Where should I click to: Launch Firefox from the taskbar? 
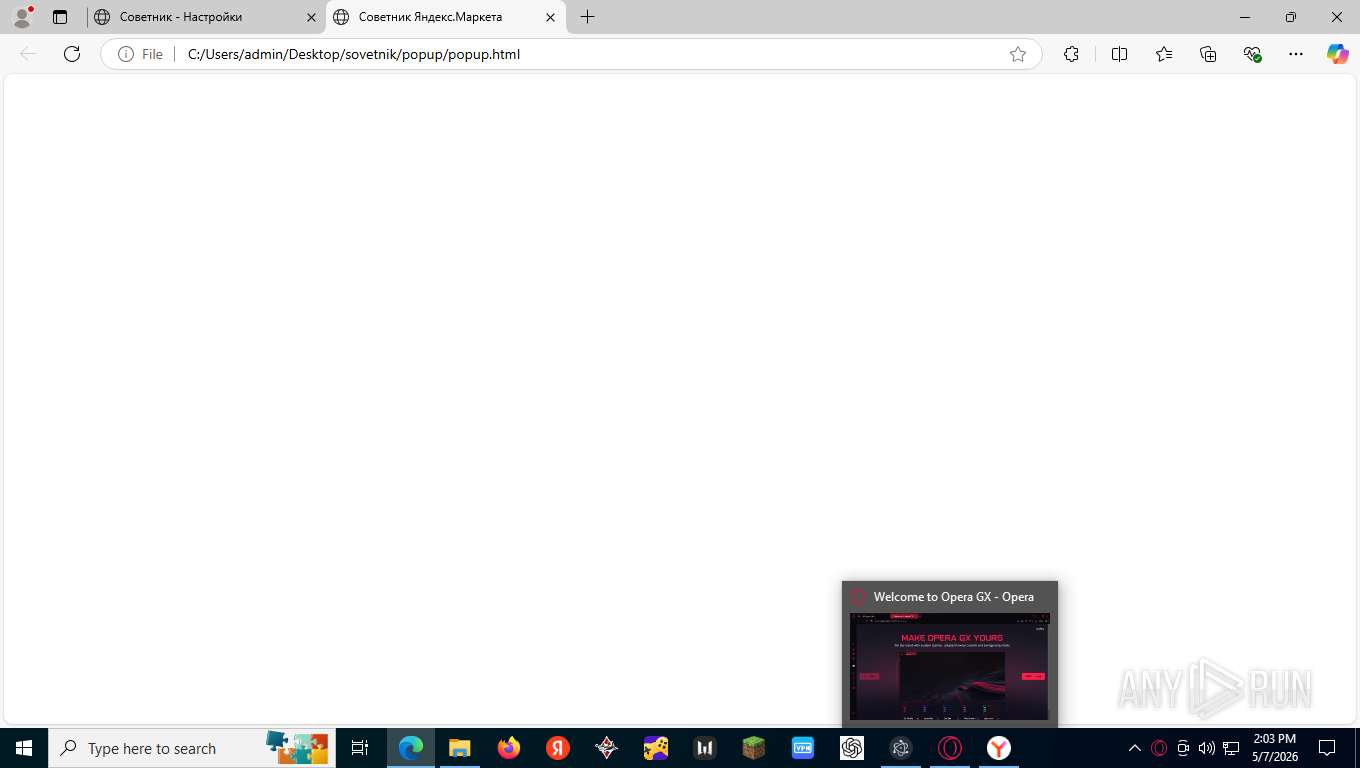[509, 748]
